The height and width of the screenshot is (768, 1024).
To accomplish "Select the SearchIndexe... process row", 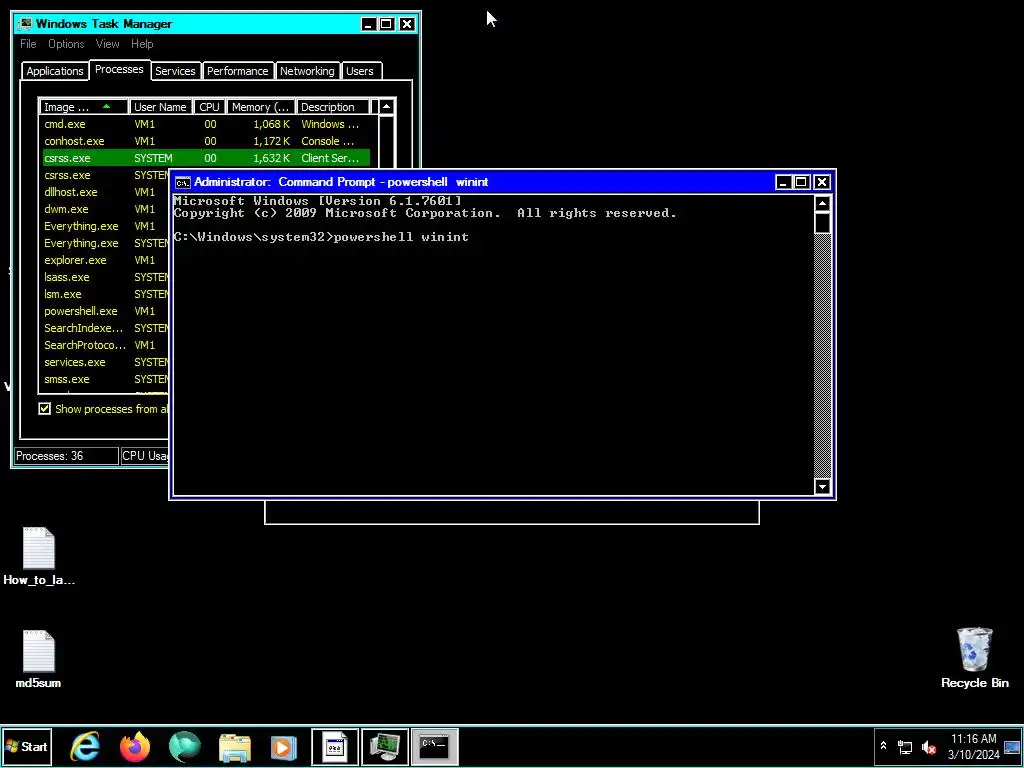I will (104, 328).
